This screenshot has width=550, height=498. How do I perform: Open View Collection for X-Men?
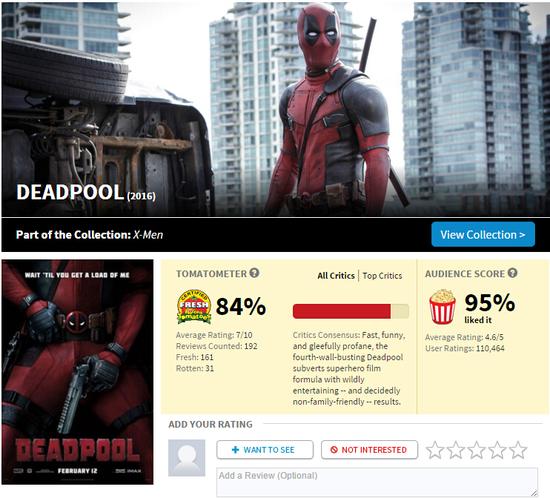tap(483, 234)
